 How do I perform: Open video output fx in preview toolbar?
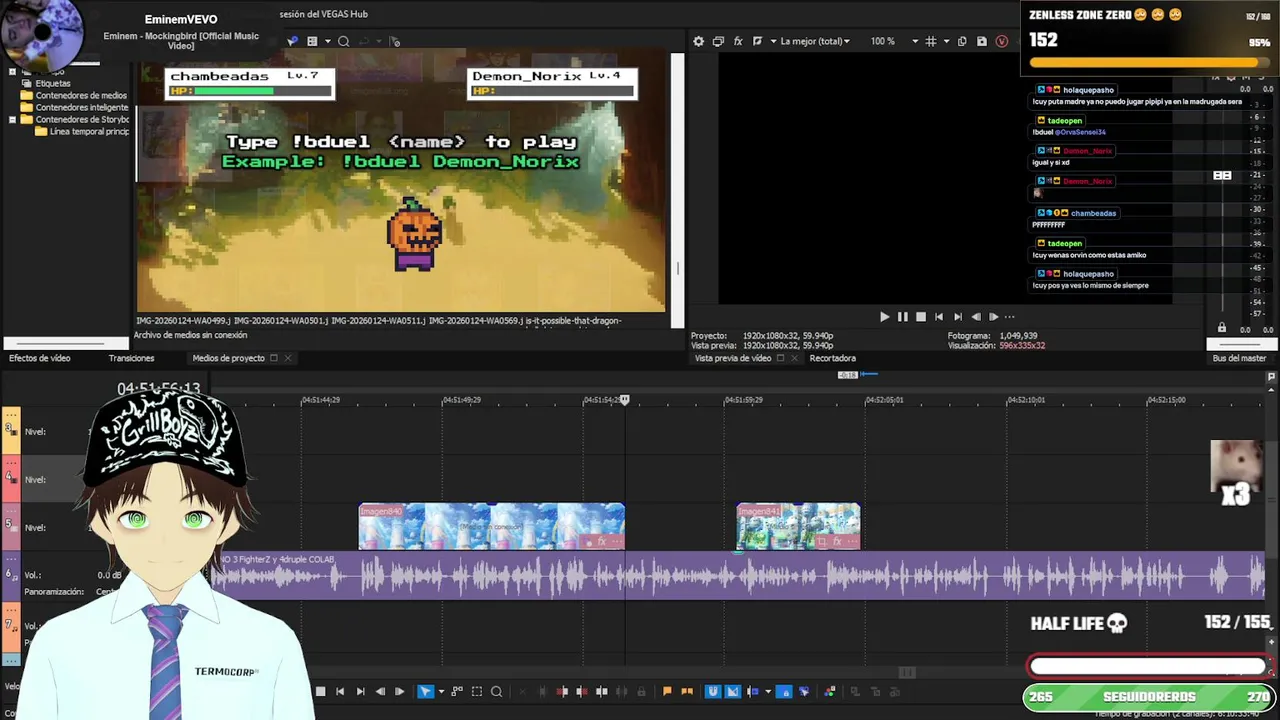[738, 41]
